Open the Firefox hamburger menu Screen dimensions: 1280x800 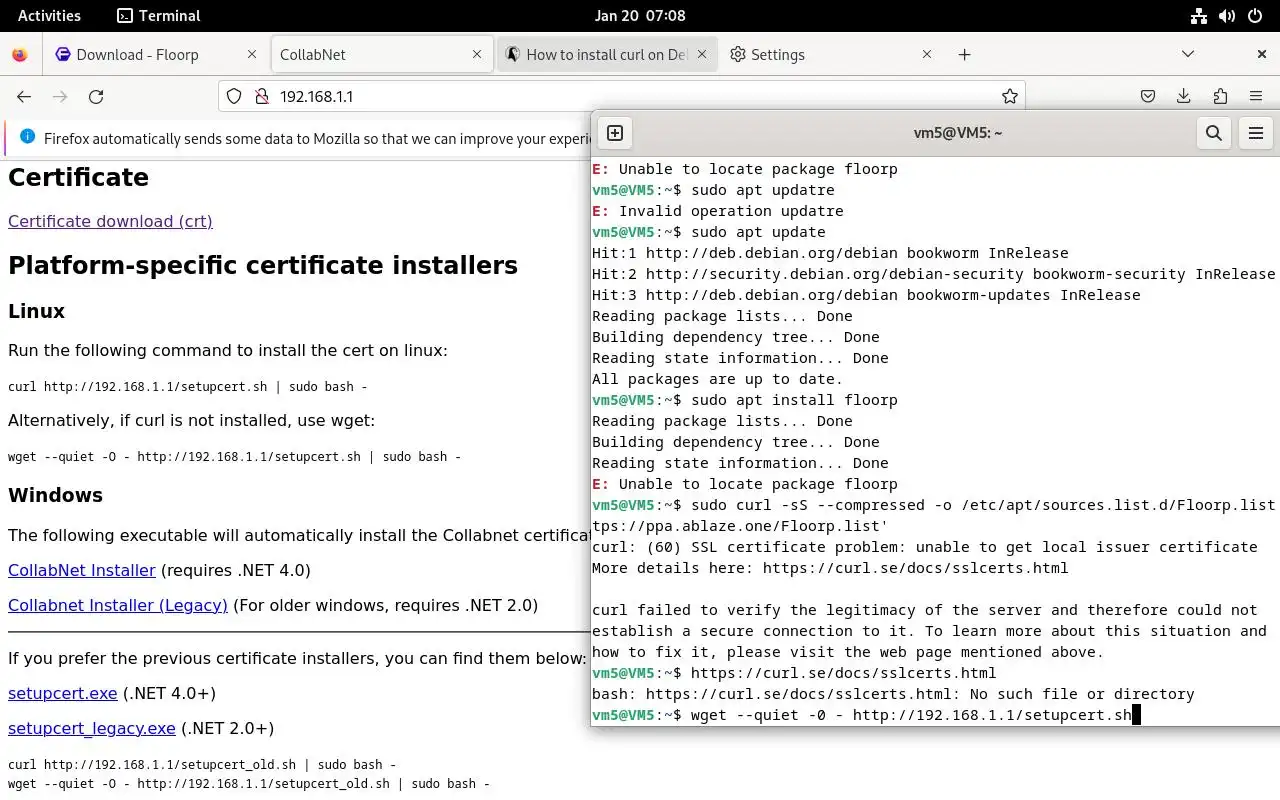coord(1256,96)
